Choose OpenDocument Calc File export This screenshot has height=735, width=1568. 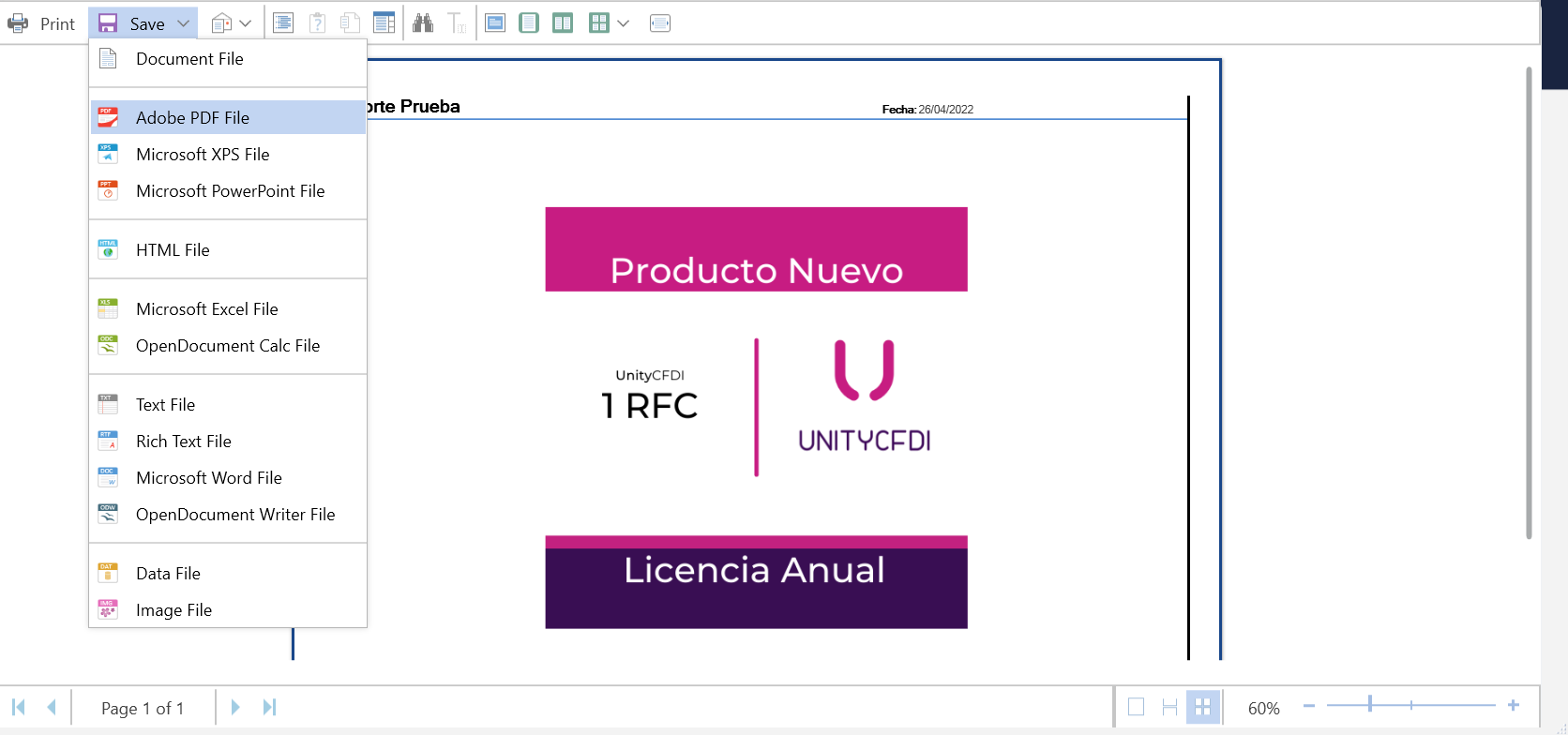pos(228,345)
